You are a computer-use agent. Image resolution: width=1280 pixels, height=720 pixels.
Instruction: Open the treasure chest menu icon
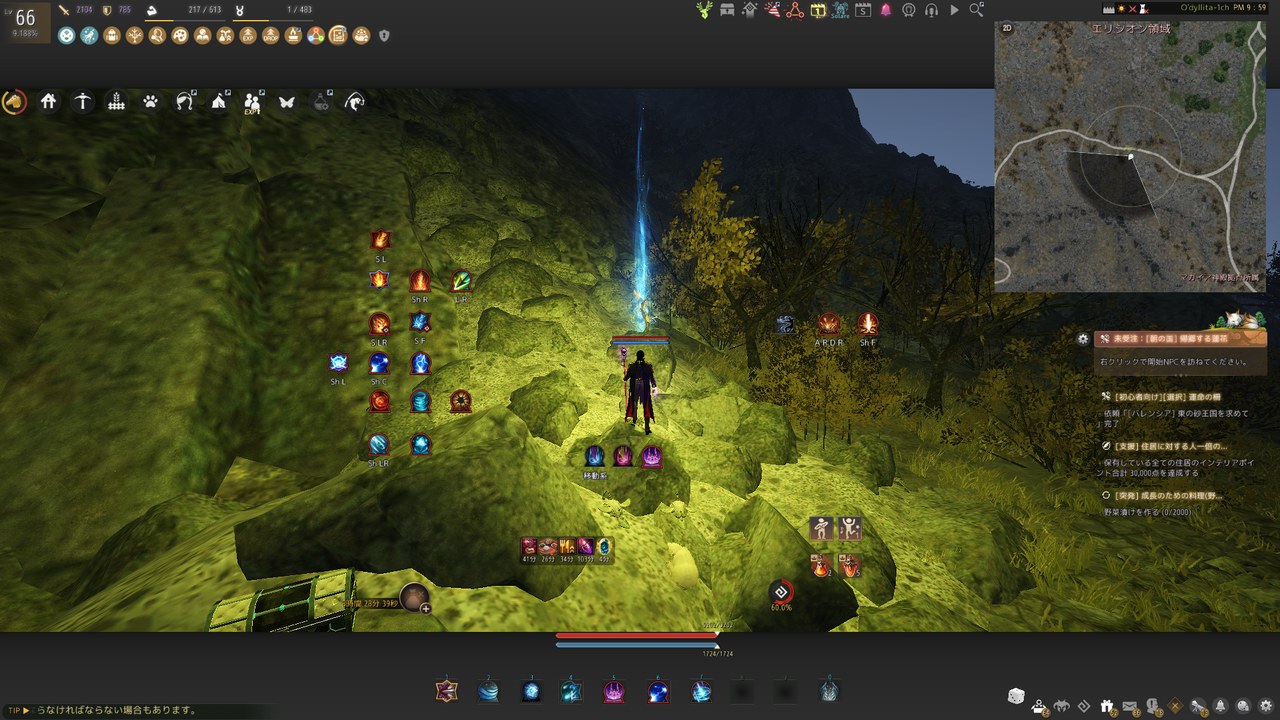pyautogui.click(x=727, y=10)
